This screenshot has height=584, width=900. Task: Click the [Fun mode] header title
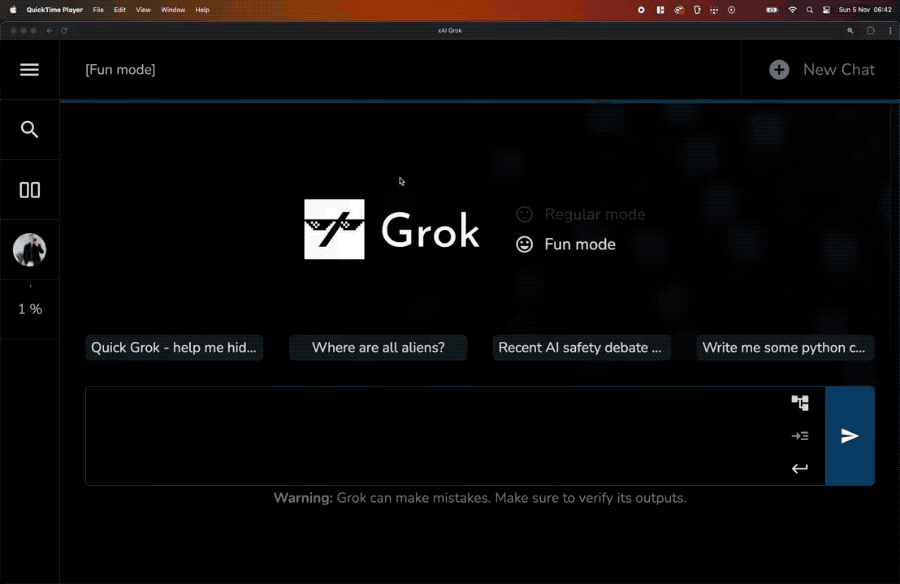[120, 70]
